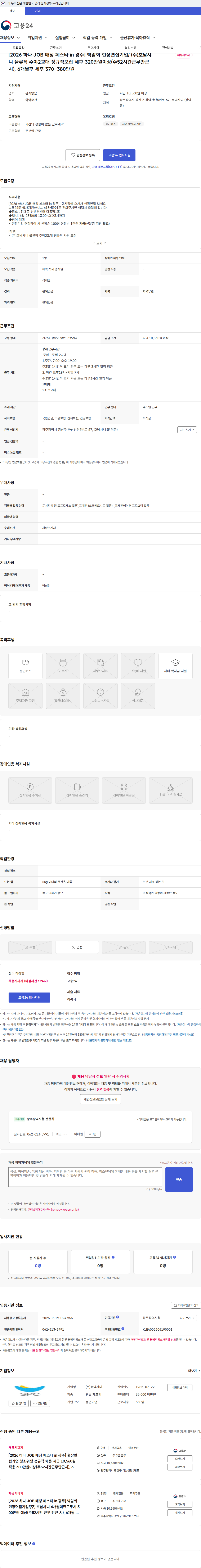Open the second 진행 중인 job listing title
The width and height of the screenshot is (201, 1568).
click(43, 1506)
